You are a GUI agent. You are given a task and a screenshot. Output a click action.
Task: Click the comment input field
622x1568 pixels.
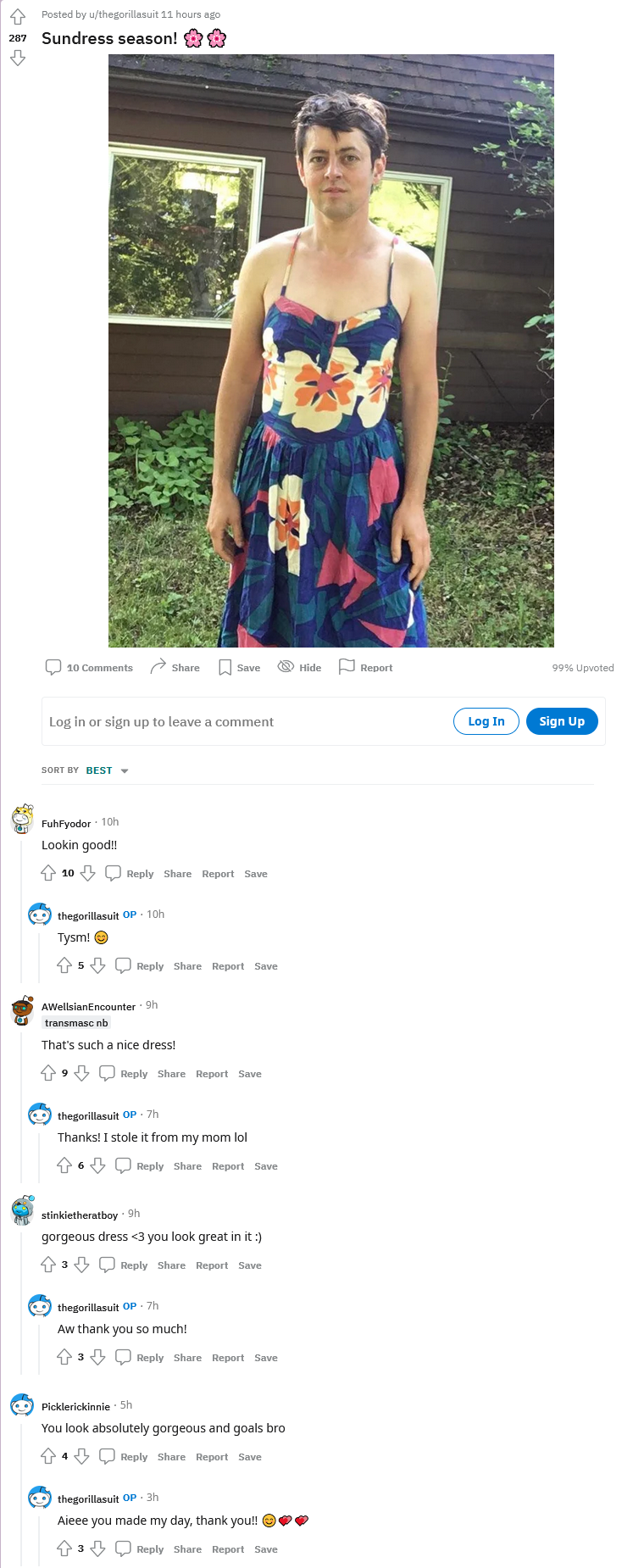tap(246, 721)
